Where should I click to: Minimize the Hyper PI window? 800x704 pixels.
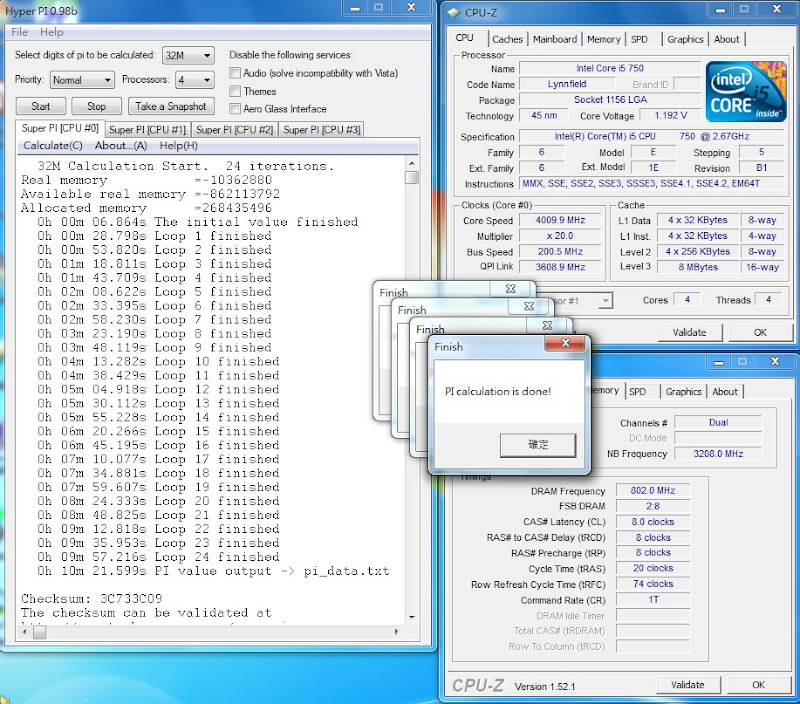(355, 8)
